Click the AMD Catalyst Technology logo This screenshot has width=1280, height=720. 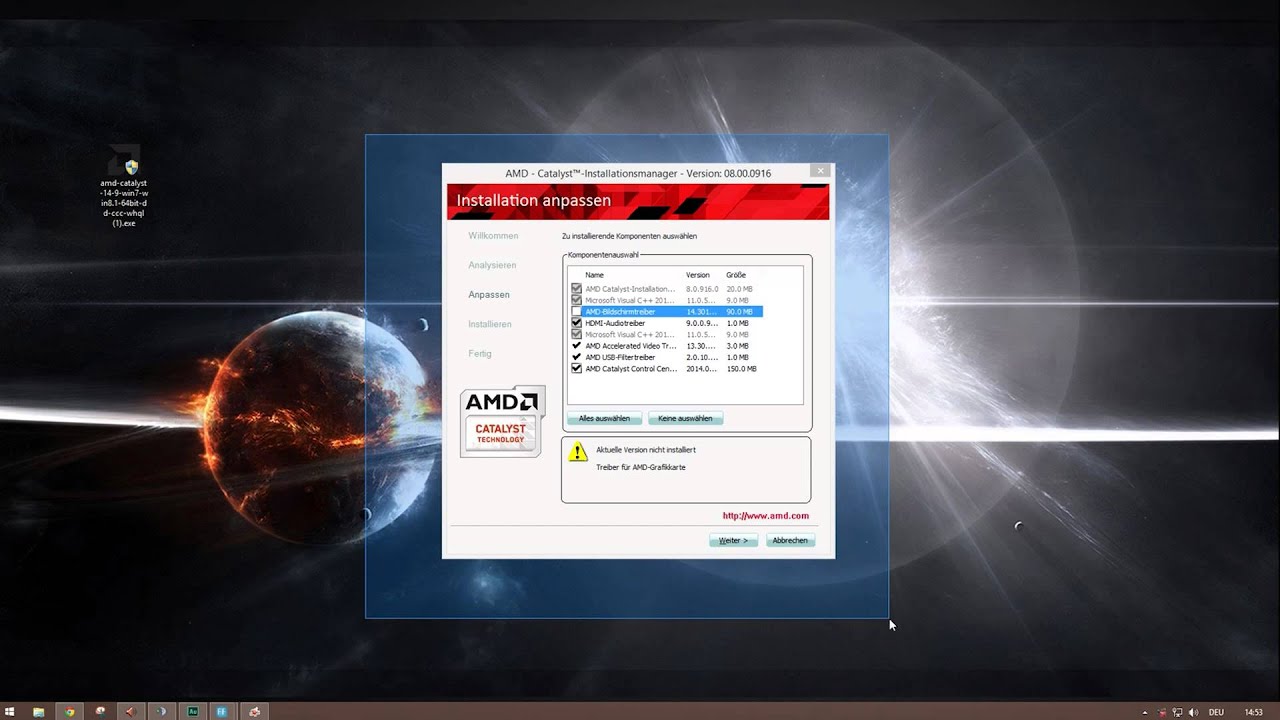[502, 421]
